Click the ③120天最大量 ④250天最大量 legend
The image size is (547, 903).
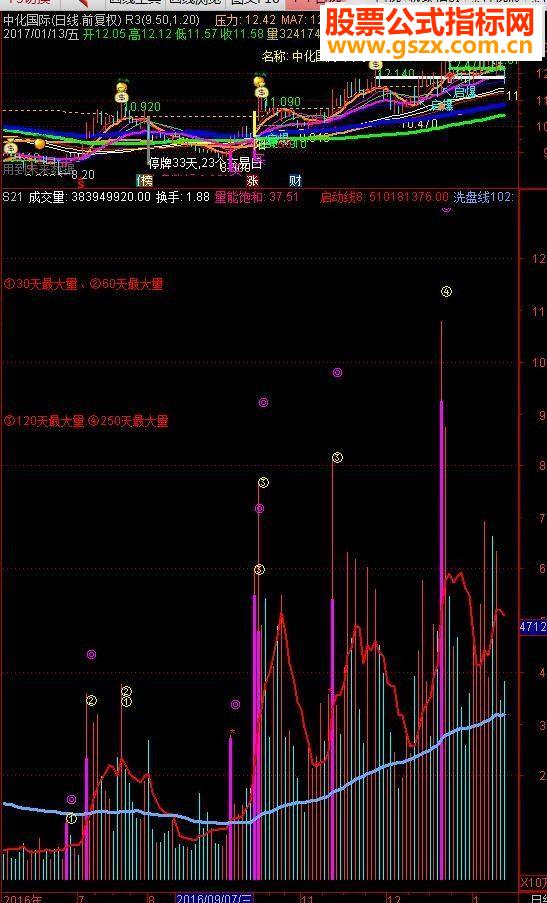pos(86,421)
